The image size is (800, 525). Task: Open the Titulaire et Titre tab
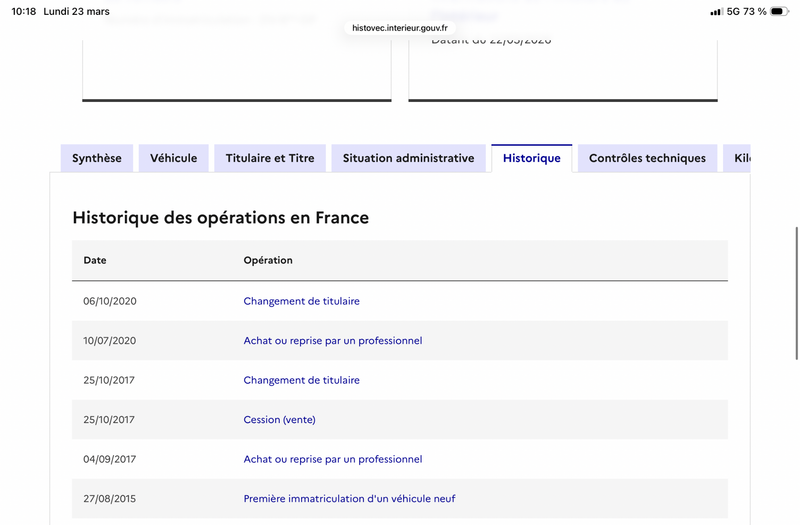click(x=270, y=158)
